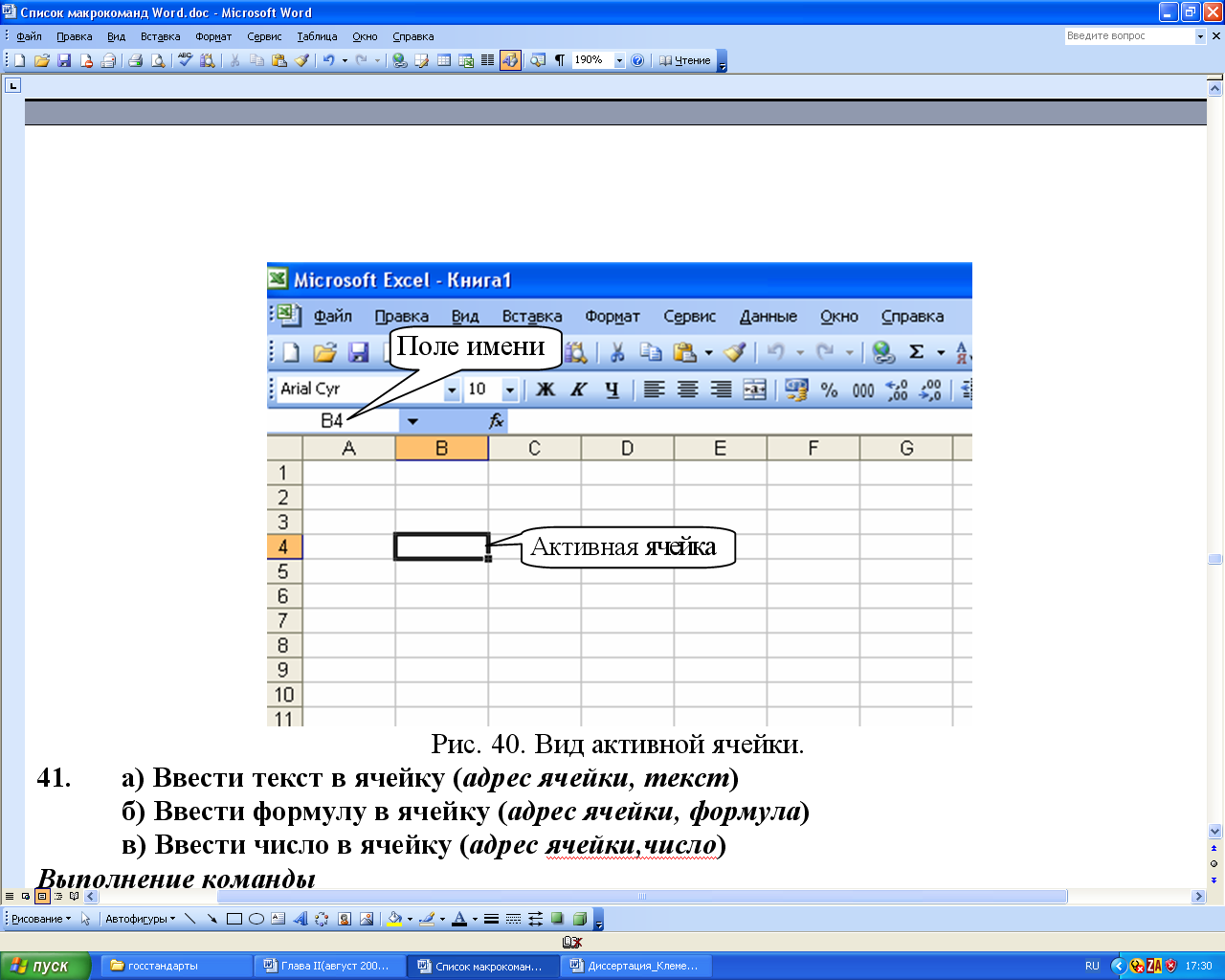Open the Таблица menu

point(317,36)
